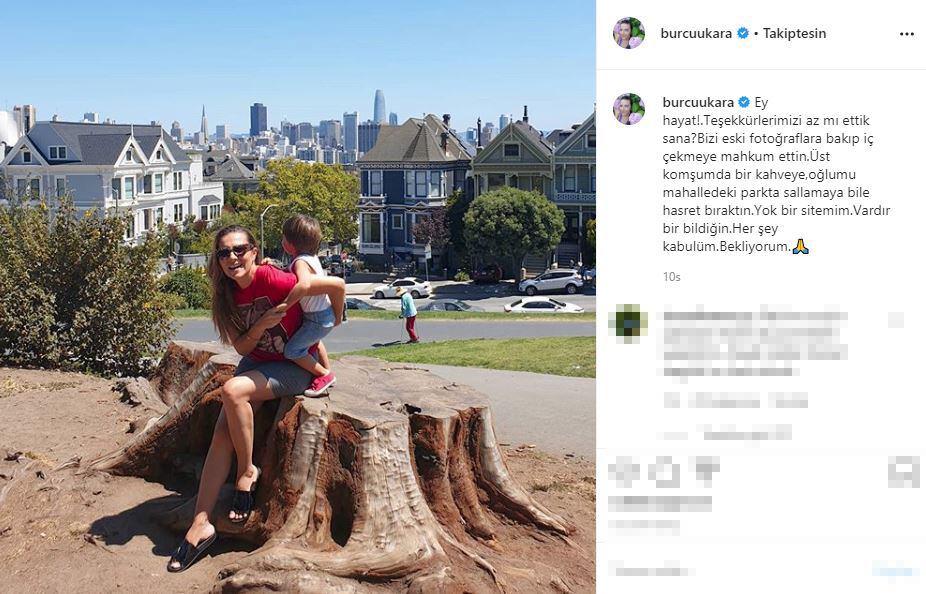Click the blurred comment bubble icon
926x594 pixels.
(665, 471)
